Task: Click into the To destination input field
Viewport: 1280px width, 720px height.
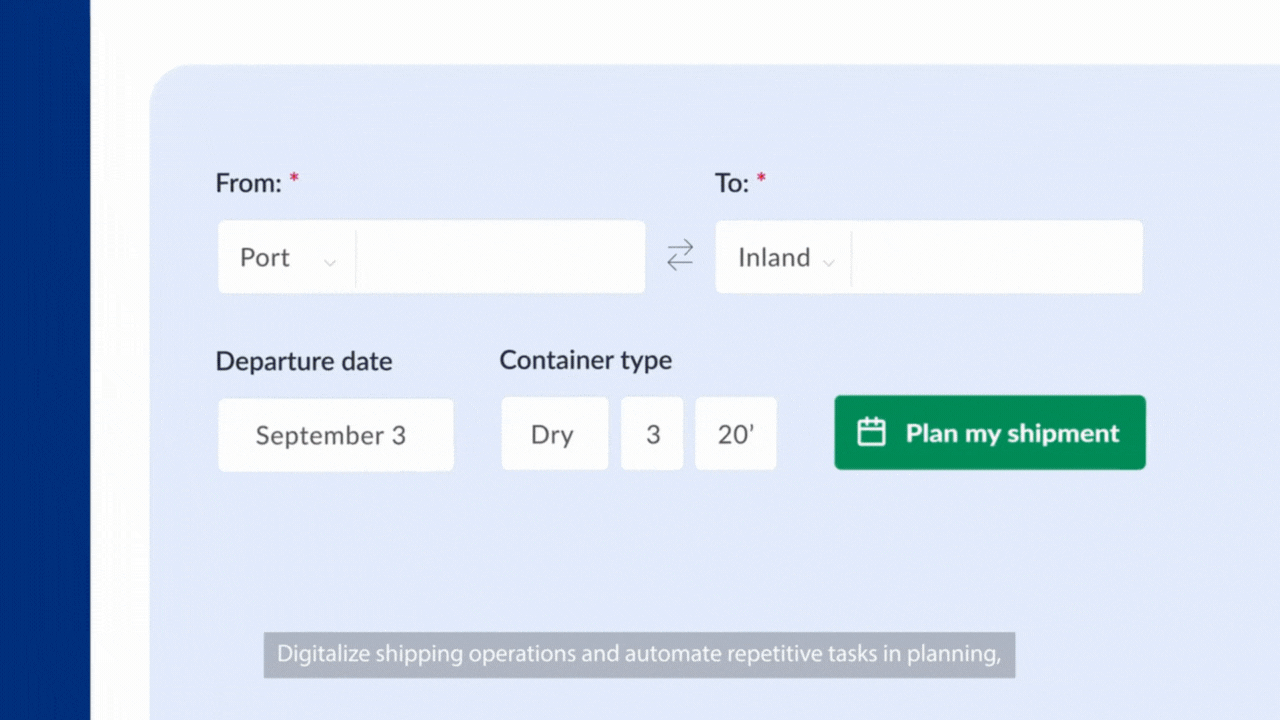Action: coord(996,257)
